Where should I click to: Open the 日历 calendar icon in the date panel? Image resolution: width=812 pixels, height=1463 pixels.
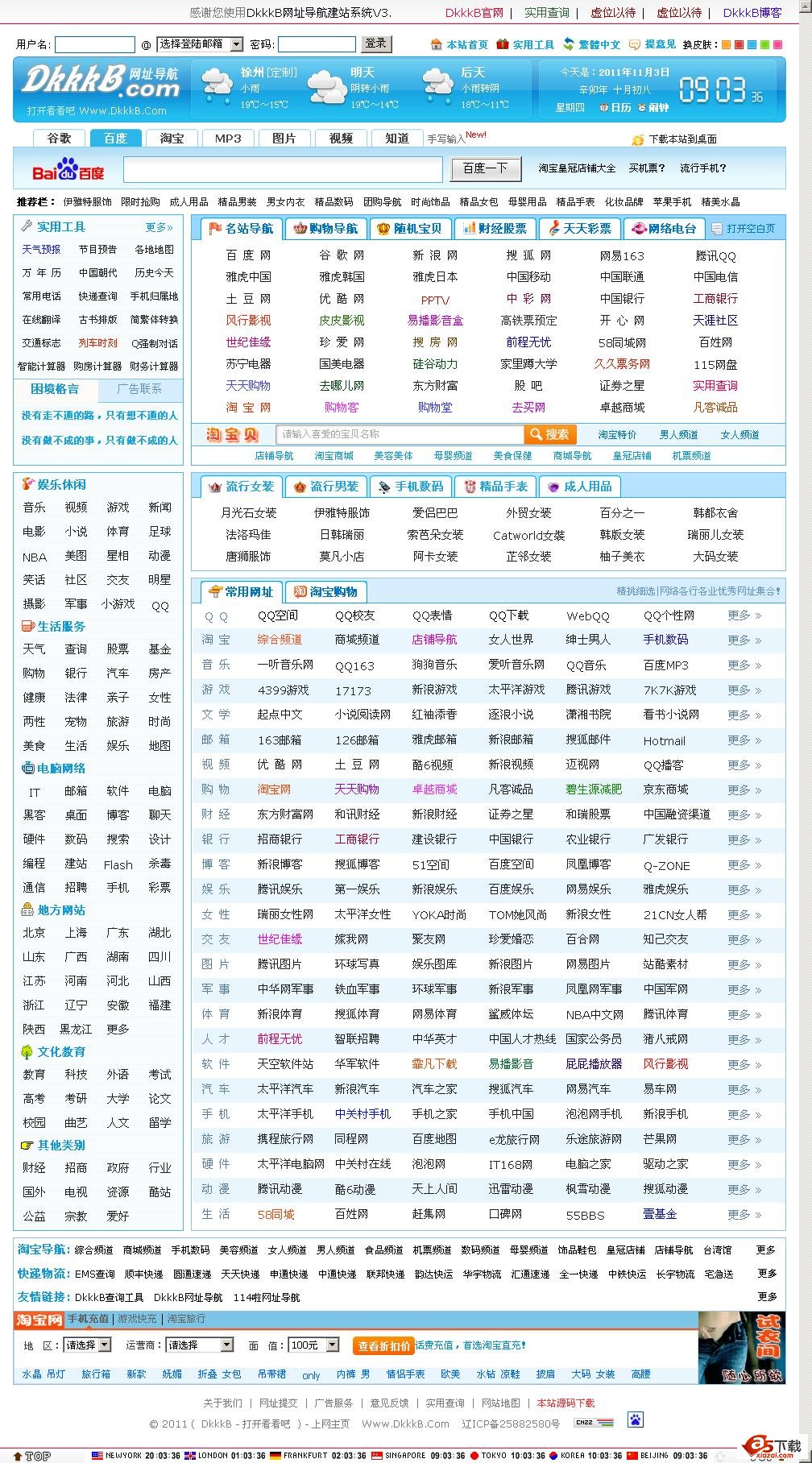pyautogui.click(x=603, y=107)
